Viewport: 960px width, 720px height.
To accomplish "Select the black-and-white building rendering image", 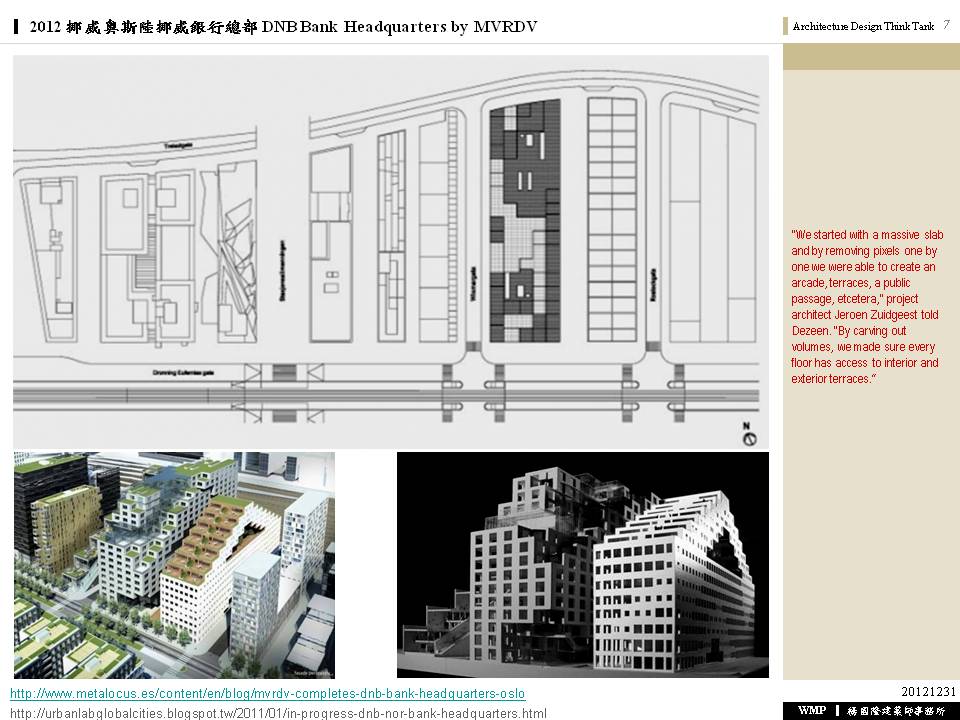I will 582,565.
